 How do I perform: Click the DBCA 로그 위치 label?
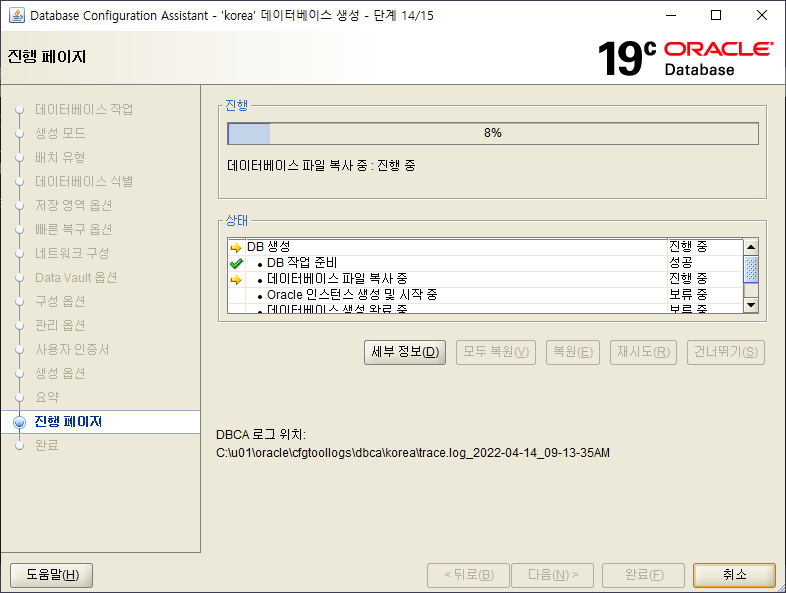261,435
